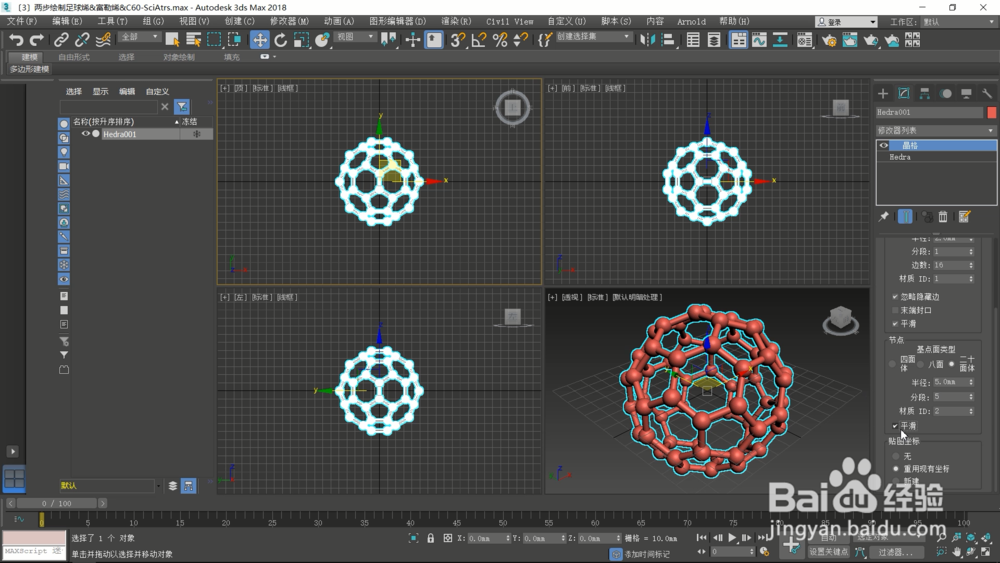Click 设置关键点 button
This screenshot has height=563, width=1000.
pos(828,552)
